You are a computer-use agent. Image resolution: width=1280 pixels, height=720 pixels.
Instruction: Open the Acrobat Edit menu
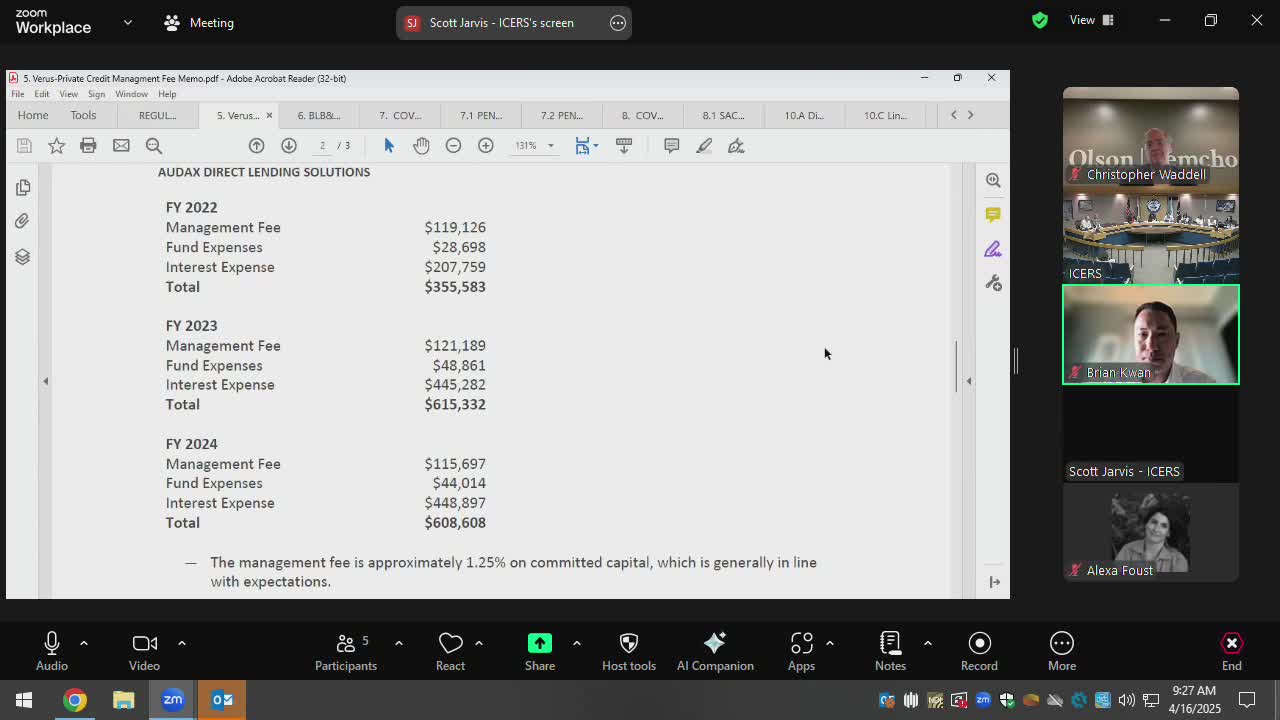(x=41, y=94)
